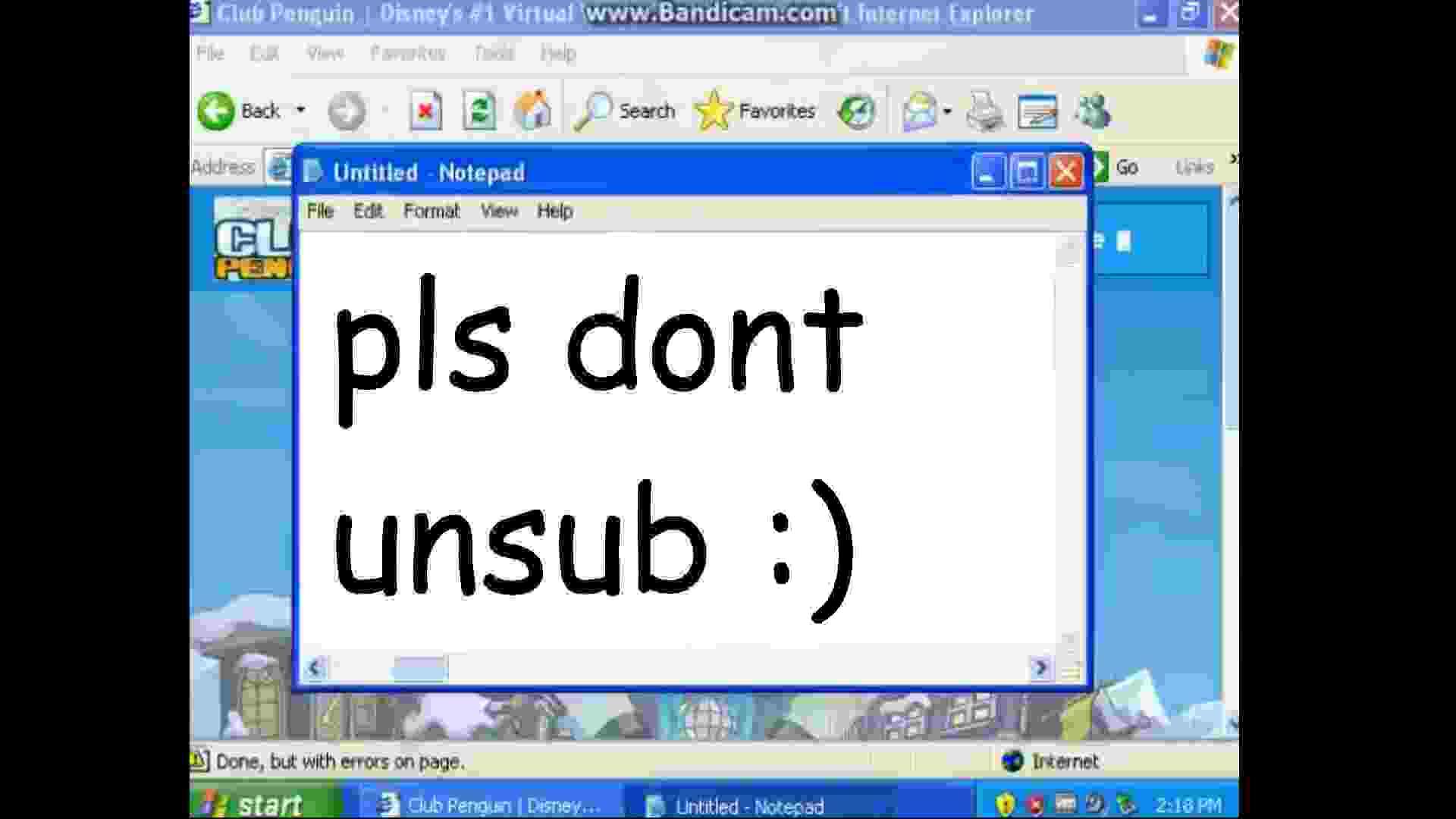Expand the Mail button dropdown arrow
The width and height of the screenshot is (1456, 819).
(947, 111)
